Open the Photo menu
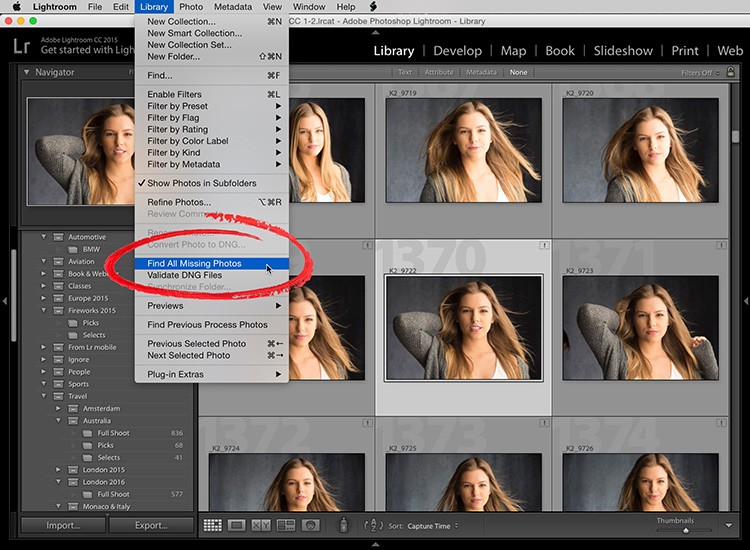The image size is (750, 550). 191,7
